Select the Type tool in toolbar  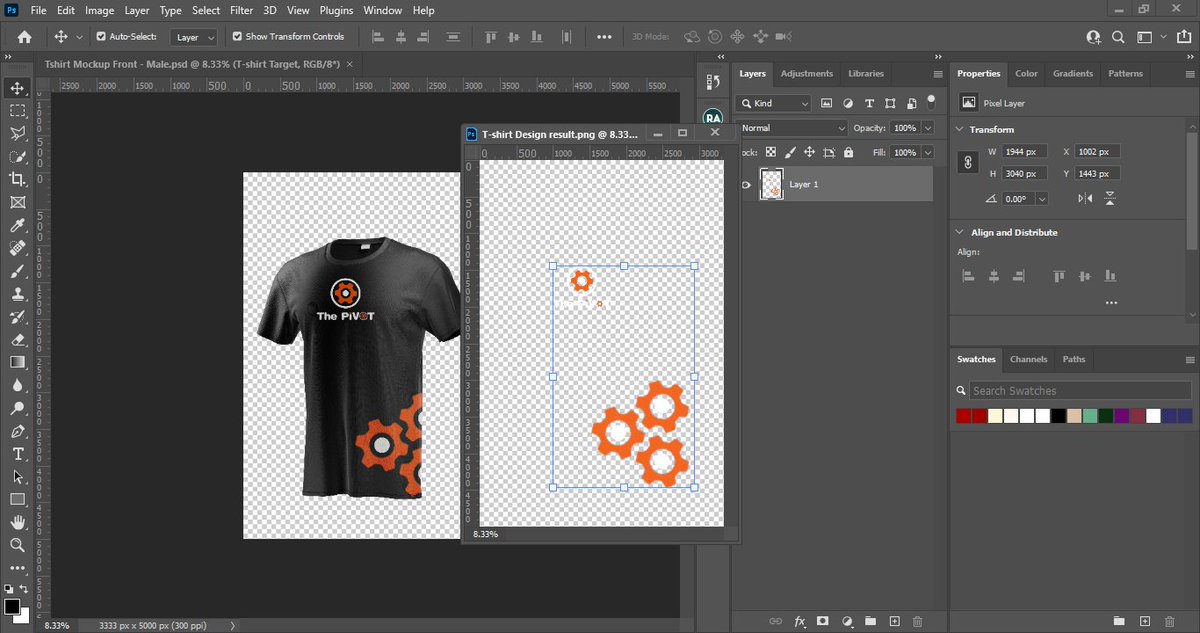(x=17, y=453)
